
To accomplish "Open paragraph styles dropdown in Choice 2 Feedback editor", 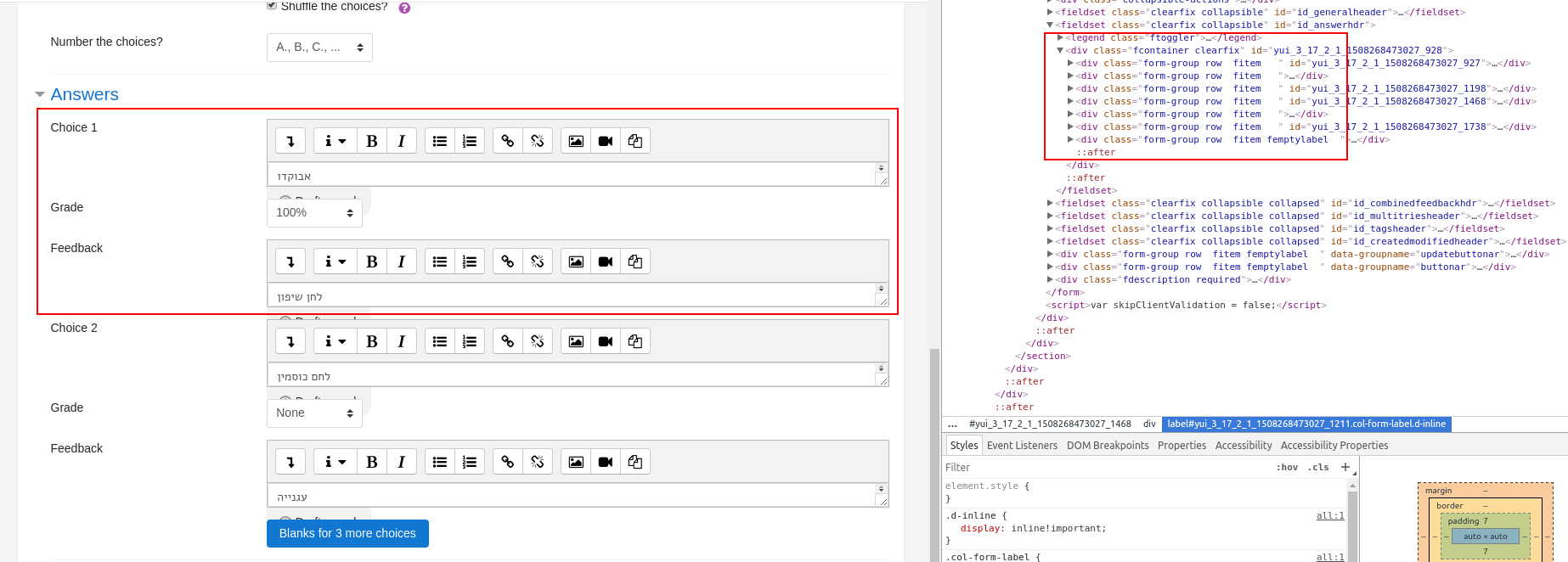I will pos(336,462).
